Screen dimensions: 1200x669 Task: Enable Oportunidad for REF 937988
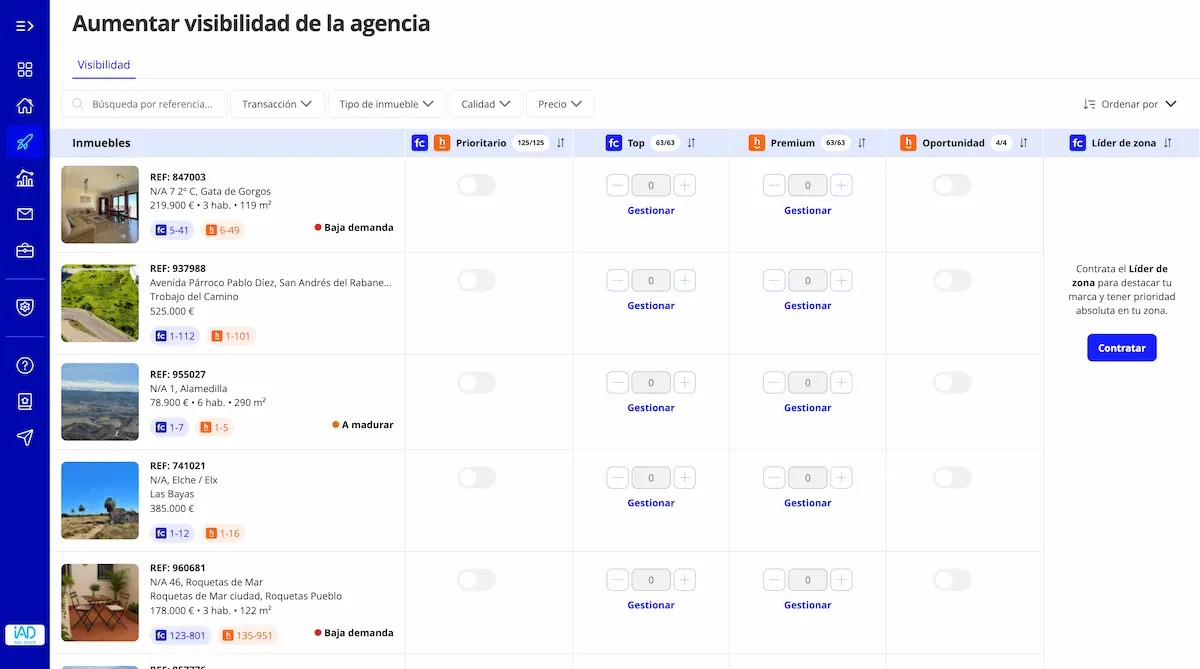coord(952,281)
